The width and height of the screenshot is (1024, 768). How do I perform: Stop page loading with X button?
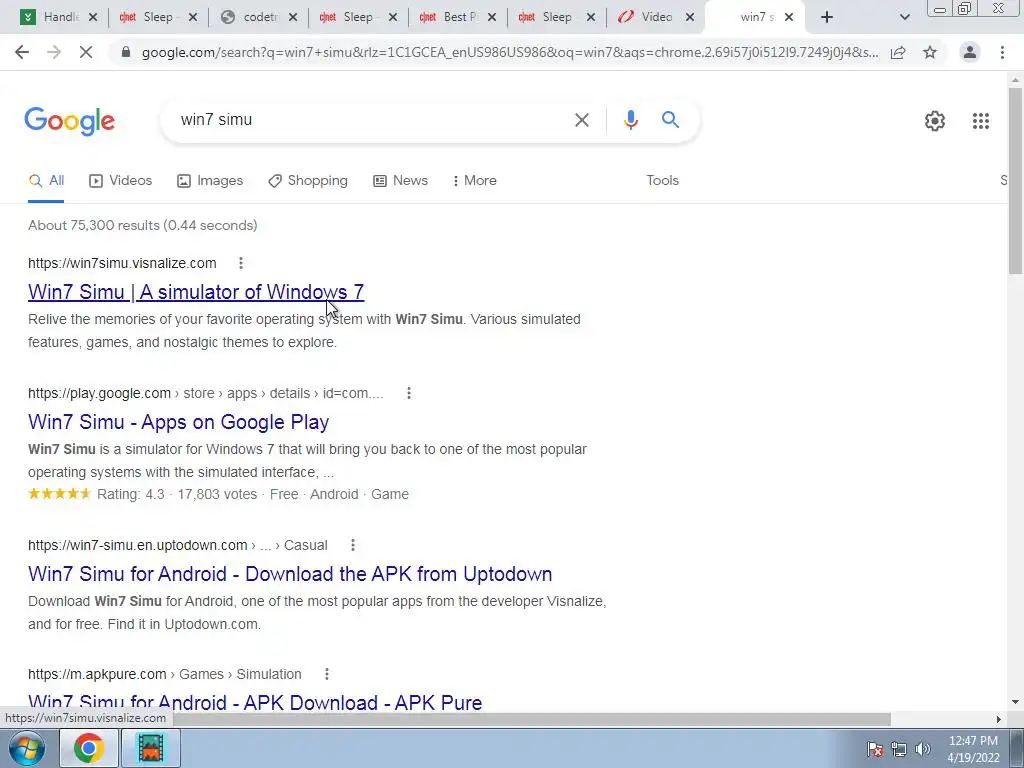pos(86,52)
